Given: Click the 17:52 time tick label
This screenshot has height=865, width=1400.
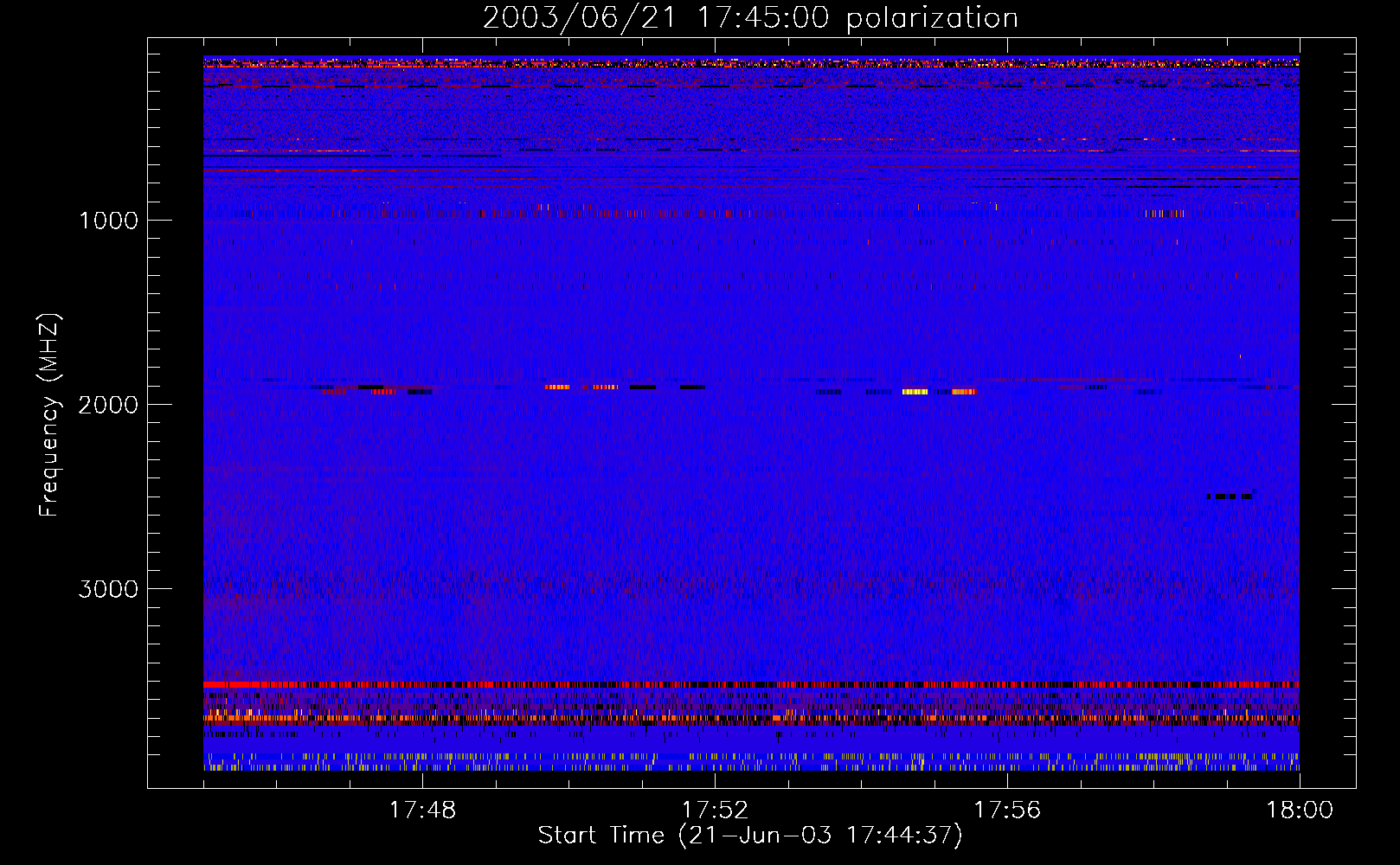Looking at the screenshot, I should tap(715, 810).
